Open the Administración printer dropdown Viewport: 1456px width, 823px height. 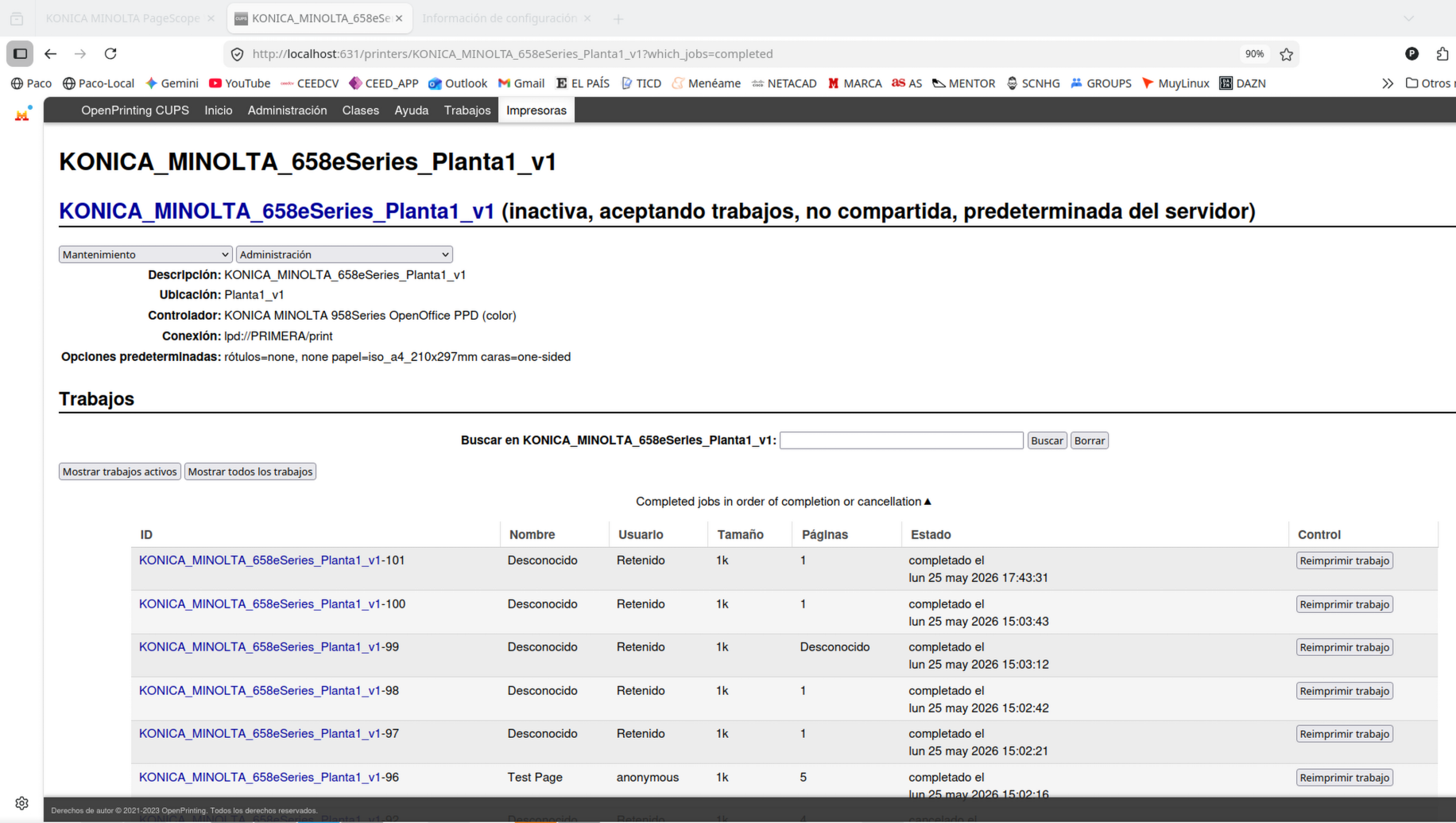pyautogui.click(x=344, y=254)
